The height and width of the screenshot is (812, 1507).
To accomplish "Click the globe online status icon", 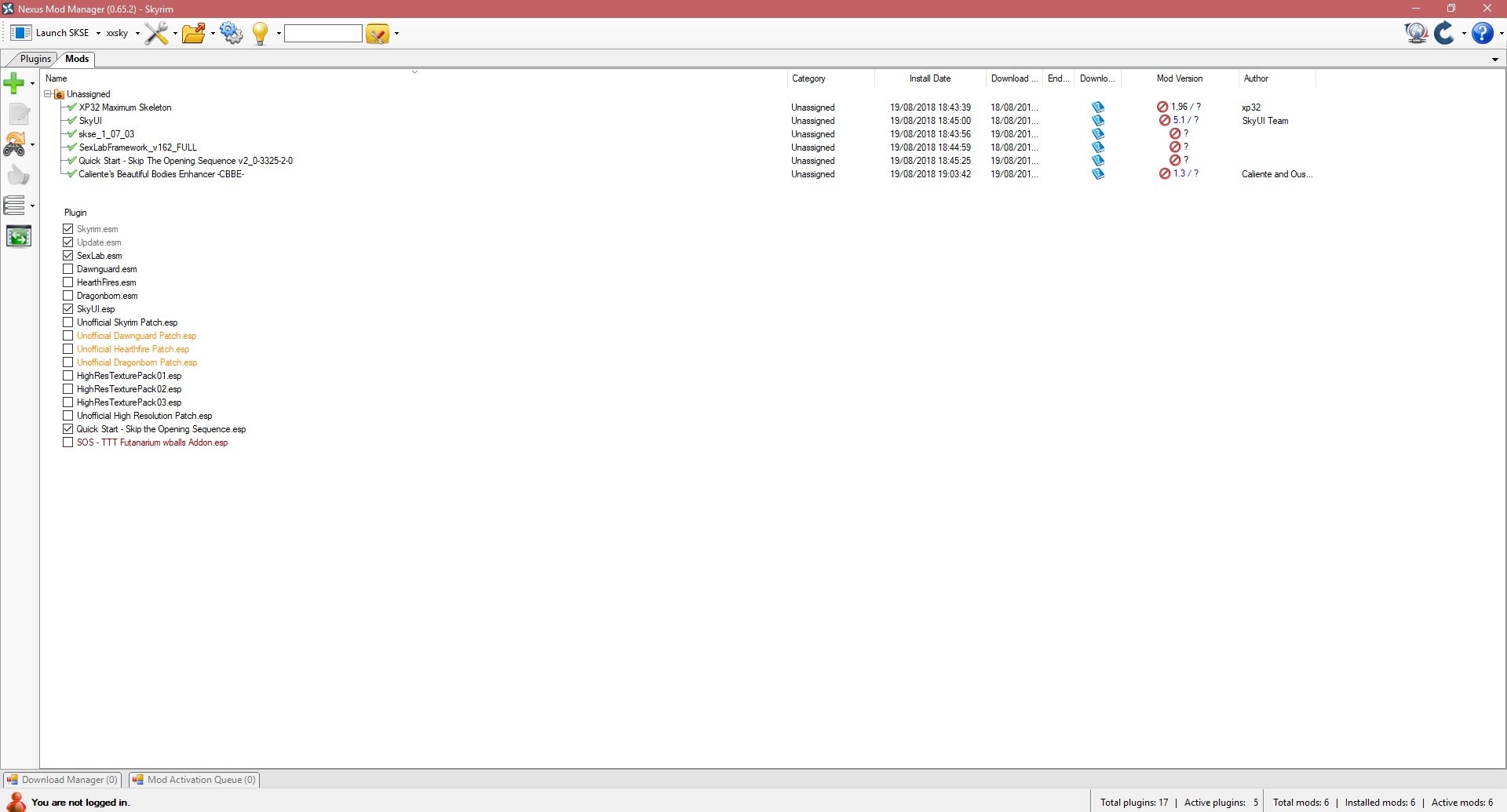I will click(x=1416, y=33).
